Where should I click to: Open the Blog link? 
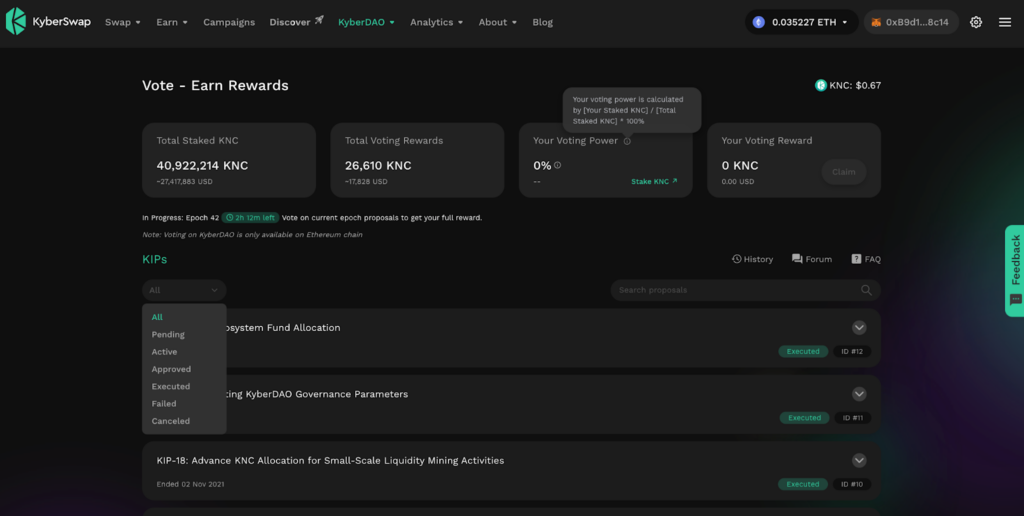click(543, 22)
